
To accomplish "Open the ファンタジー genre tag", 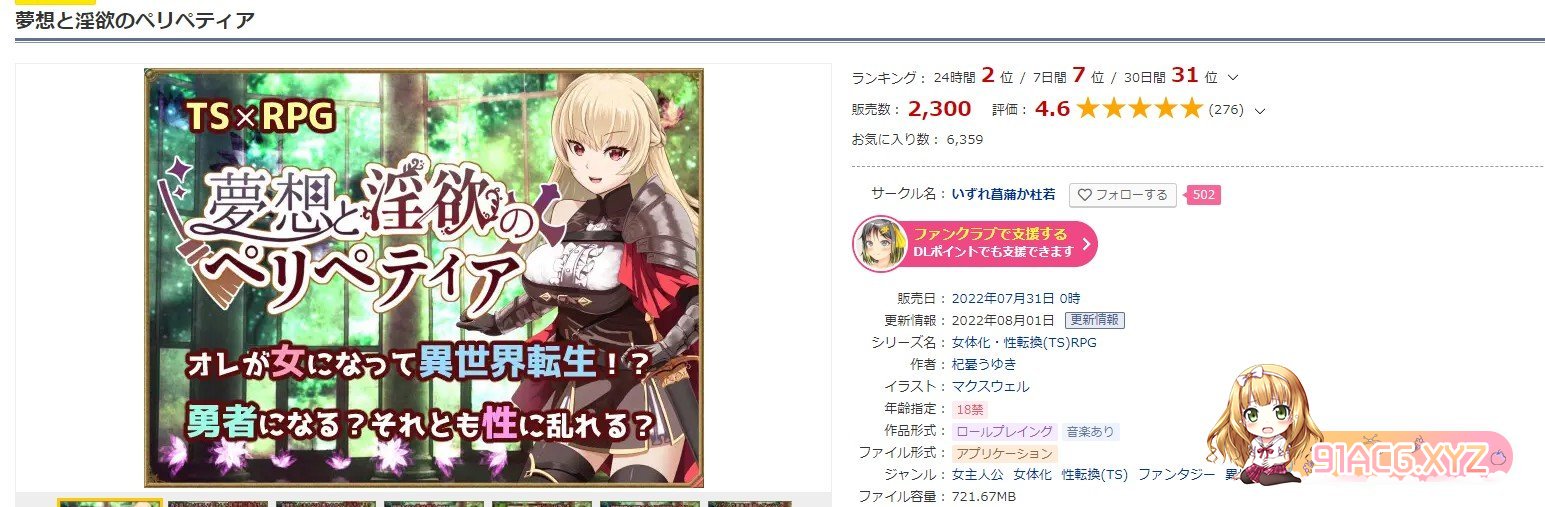I will [x=1176, y=474].
